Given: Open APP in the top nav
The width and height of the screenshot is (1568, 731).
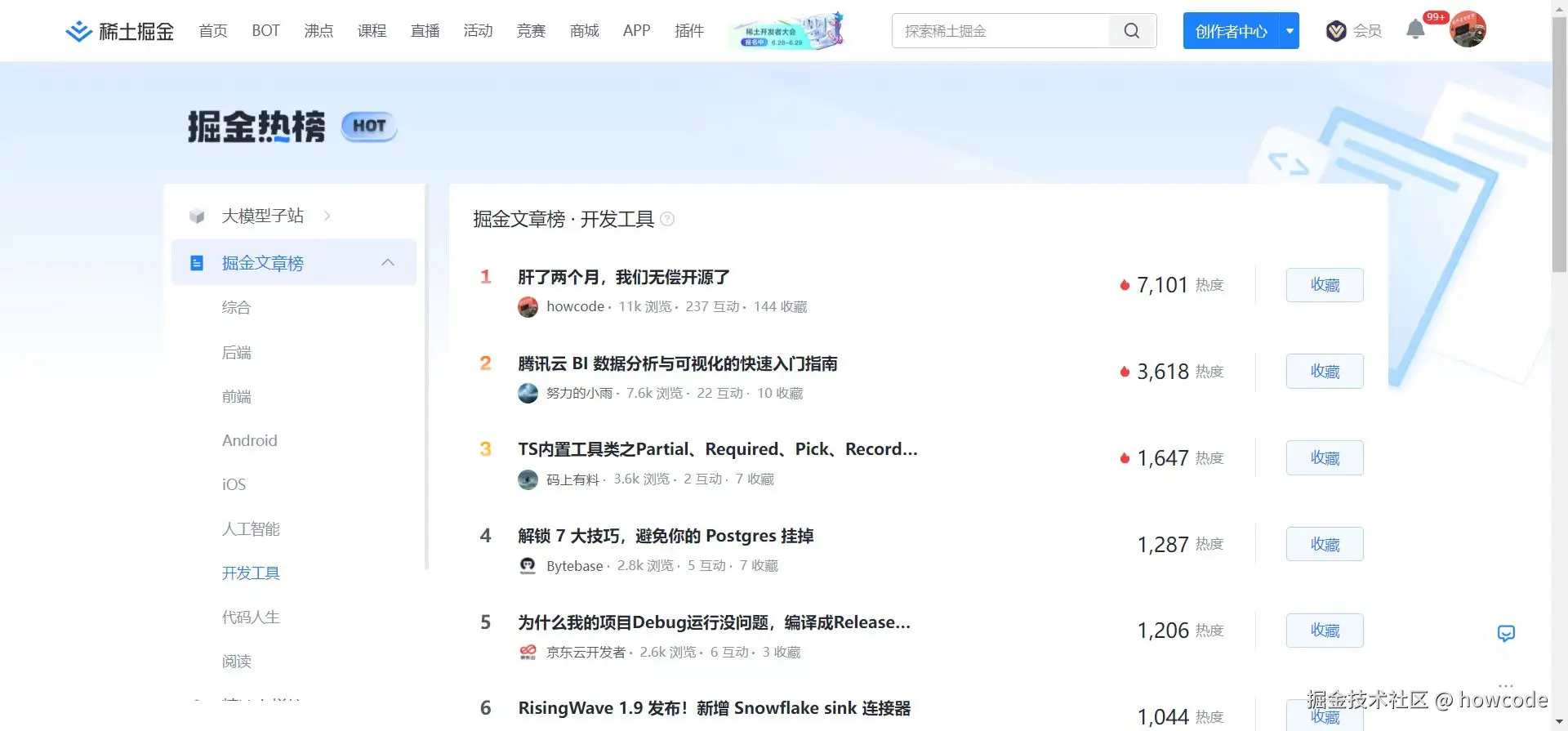Looking at the screenshot, I should point(636,31).
